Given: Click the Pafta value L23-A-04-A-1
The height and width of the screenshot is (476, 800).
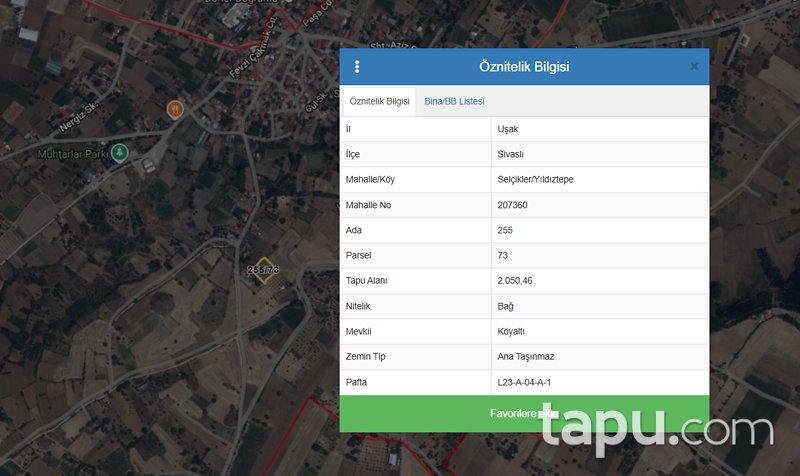Looking at the screenshot, I should (x=524, y=382).
